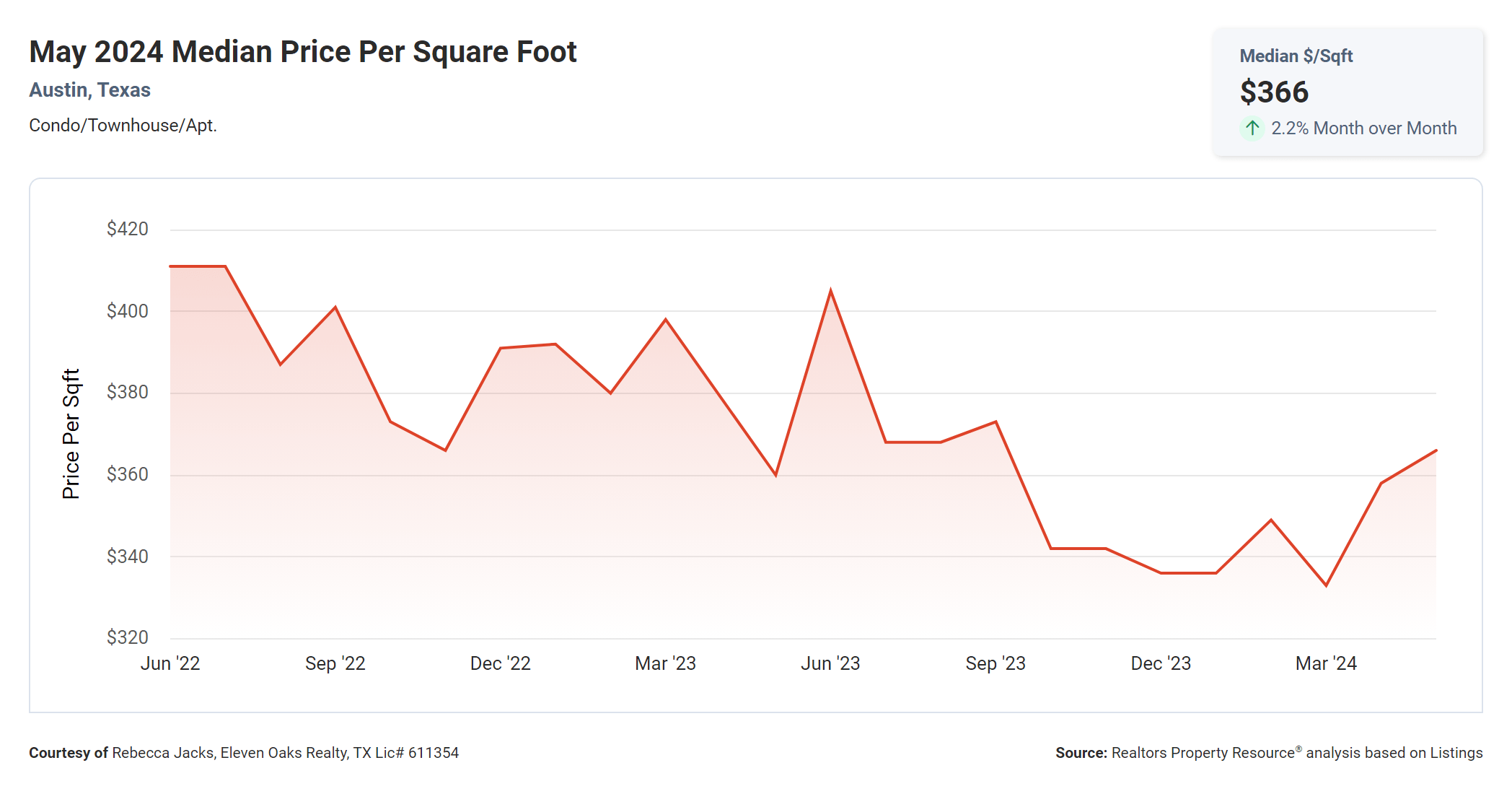
Task: Click the Sep '22 x-axis label
Action: click(x=335, y=663)
